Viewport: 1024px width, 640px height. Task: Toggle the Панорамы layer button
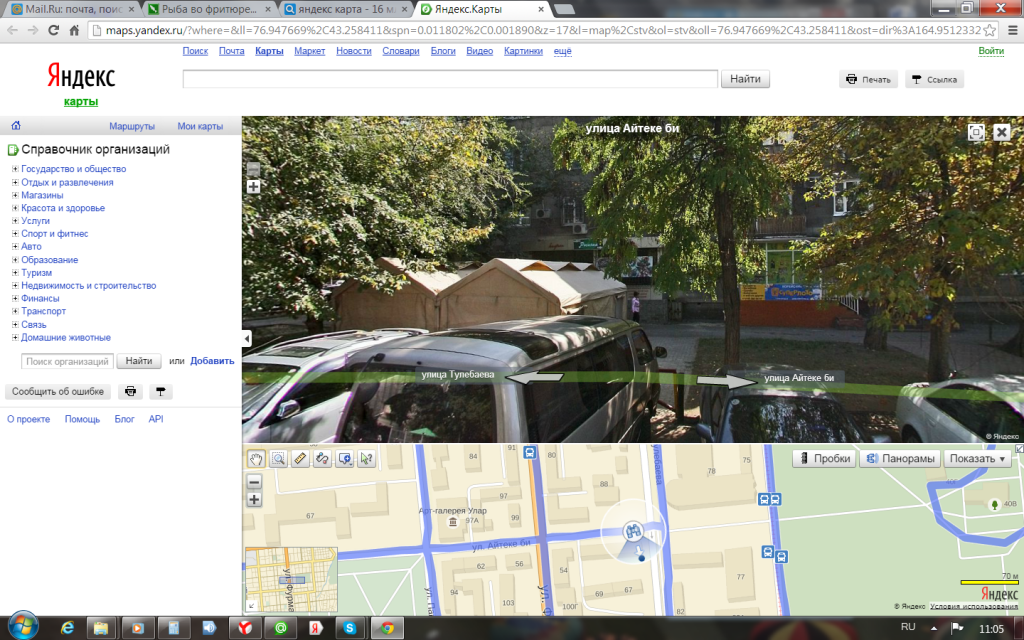pyautogui.click(x=901, y=458)
